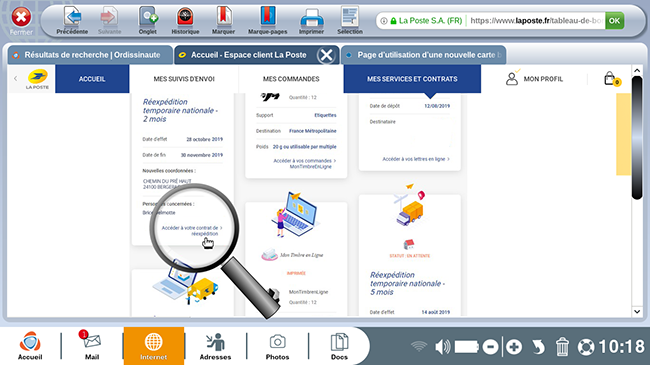Screen dimensions: 650x365
Task: Click the trash bin icon
Action: 562,347
